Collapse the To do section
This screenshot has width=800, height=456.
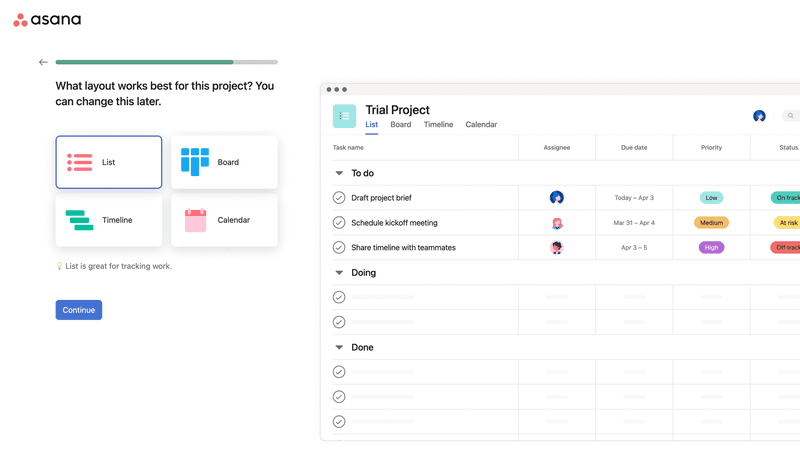tap(339, 173)
